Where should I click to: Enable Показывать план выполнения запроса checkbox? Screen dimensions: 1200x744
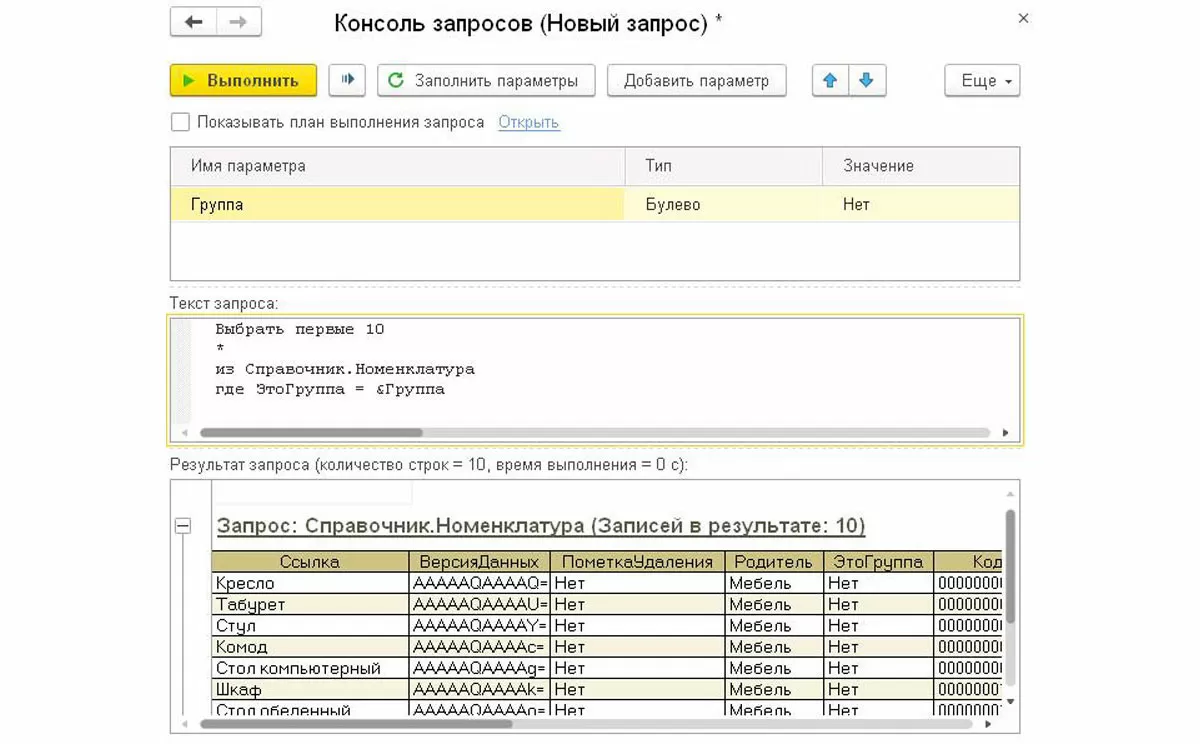pyautogui.click(x=180, y=122)
